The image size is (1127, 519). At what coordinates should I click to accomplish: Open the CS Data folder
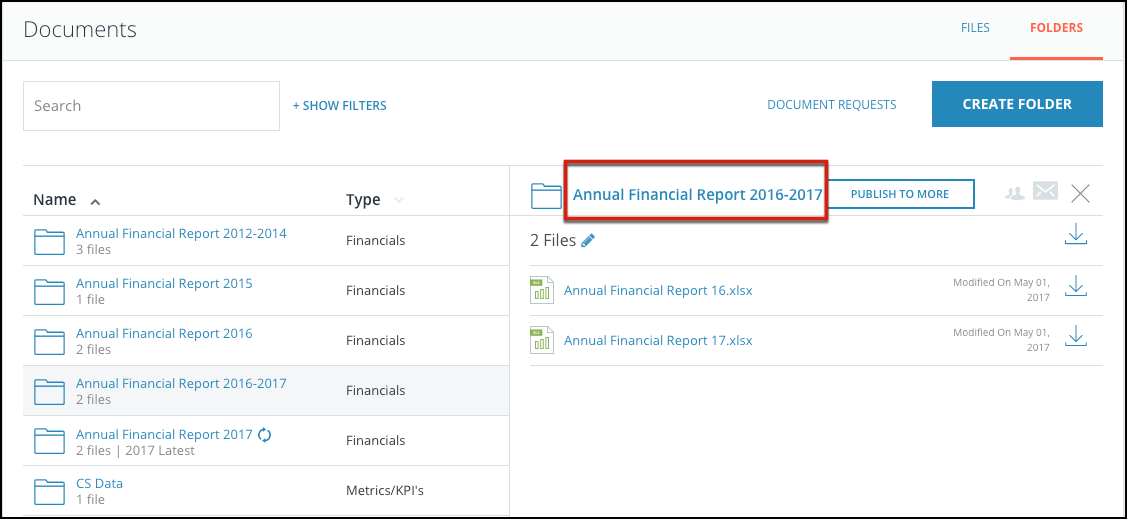[x=99, y=484]
